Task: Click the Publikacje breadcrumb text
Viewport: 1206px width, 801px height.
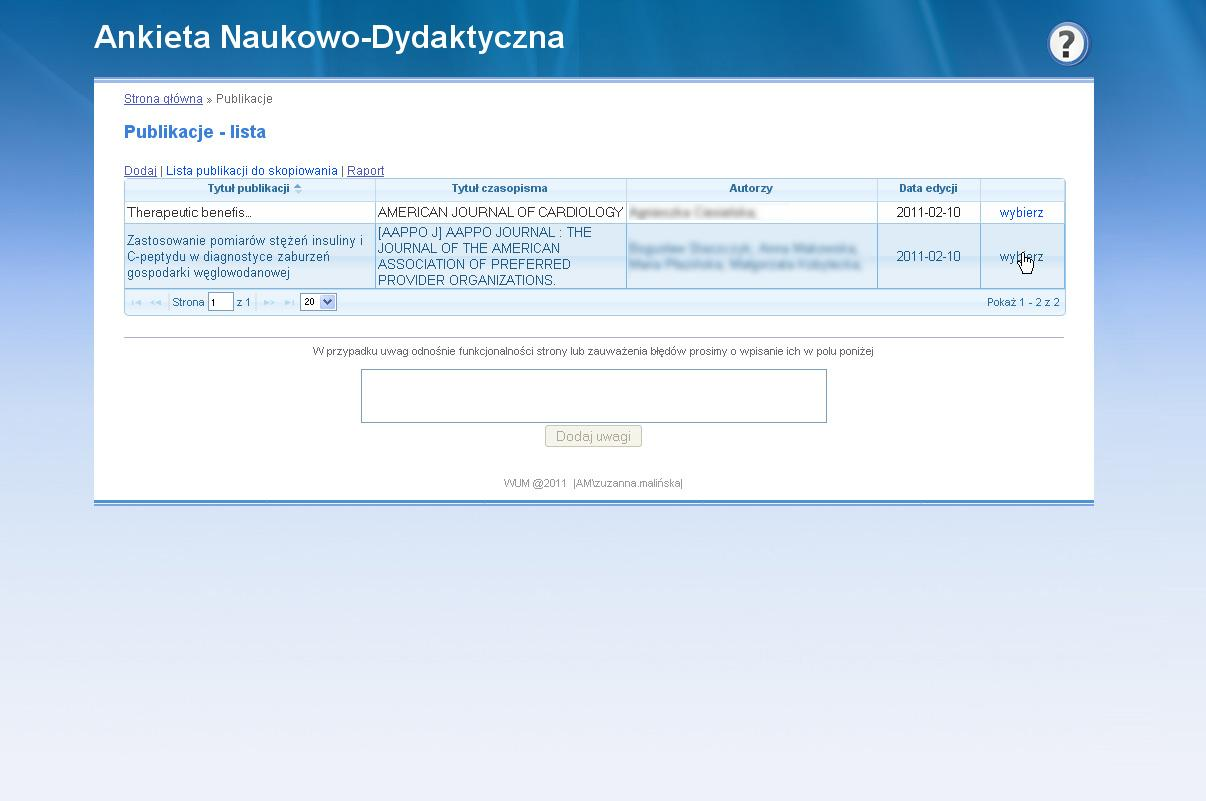Action: pos(244,99)
